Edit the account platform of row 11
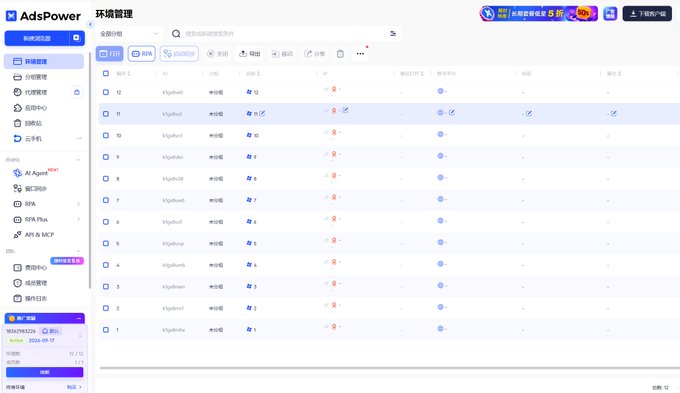Image resolution: width=680 pixels, height=393 pixels. [x=452, y=112]
